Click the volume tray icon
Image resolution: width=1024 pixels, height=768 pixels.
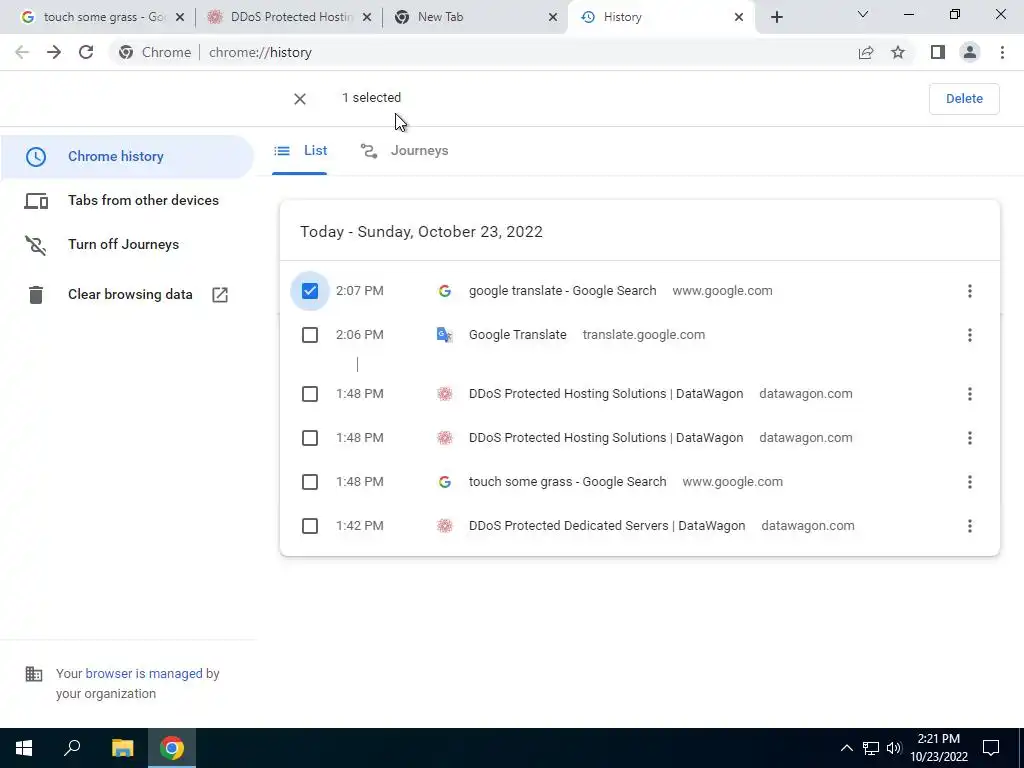point(895,748)
